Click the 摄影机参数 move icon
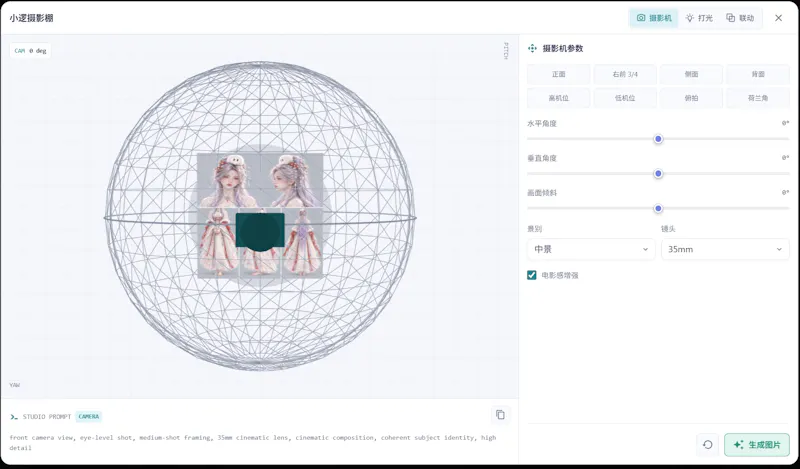 coord(532,48)
